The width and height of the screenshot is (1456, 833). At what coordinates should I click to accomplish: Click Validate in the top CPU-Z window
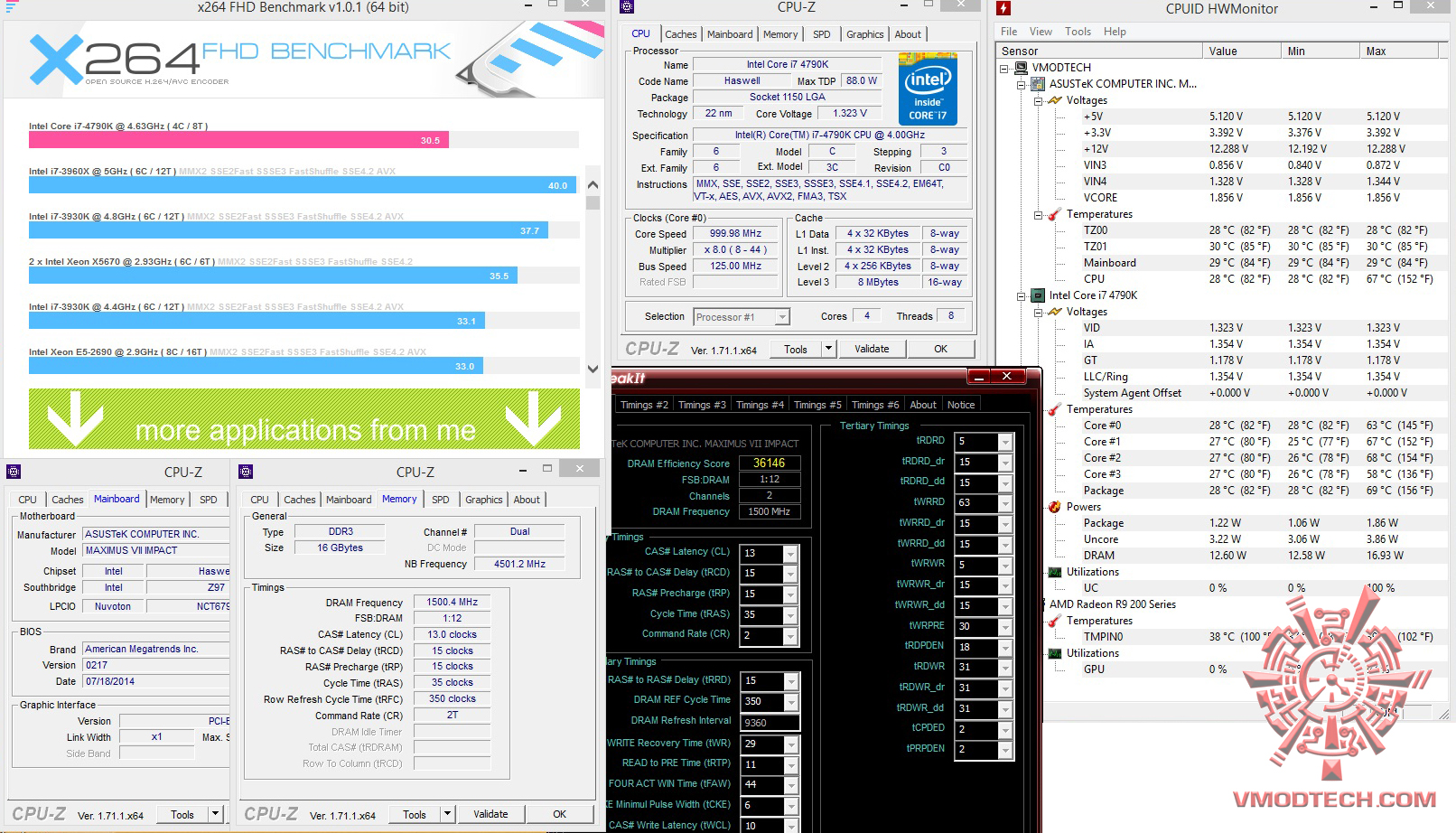pyautogui.click(x=872, y=349)
